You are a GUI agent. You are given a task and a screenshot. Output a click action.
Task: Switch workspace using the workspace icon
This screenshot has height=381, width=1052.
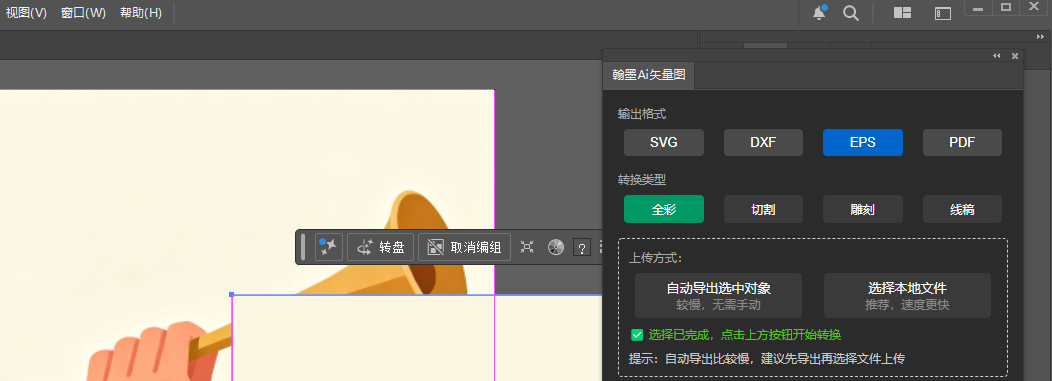(x=943, y=13)
